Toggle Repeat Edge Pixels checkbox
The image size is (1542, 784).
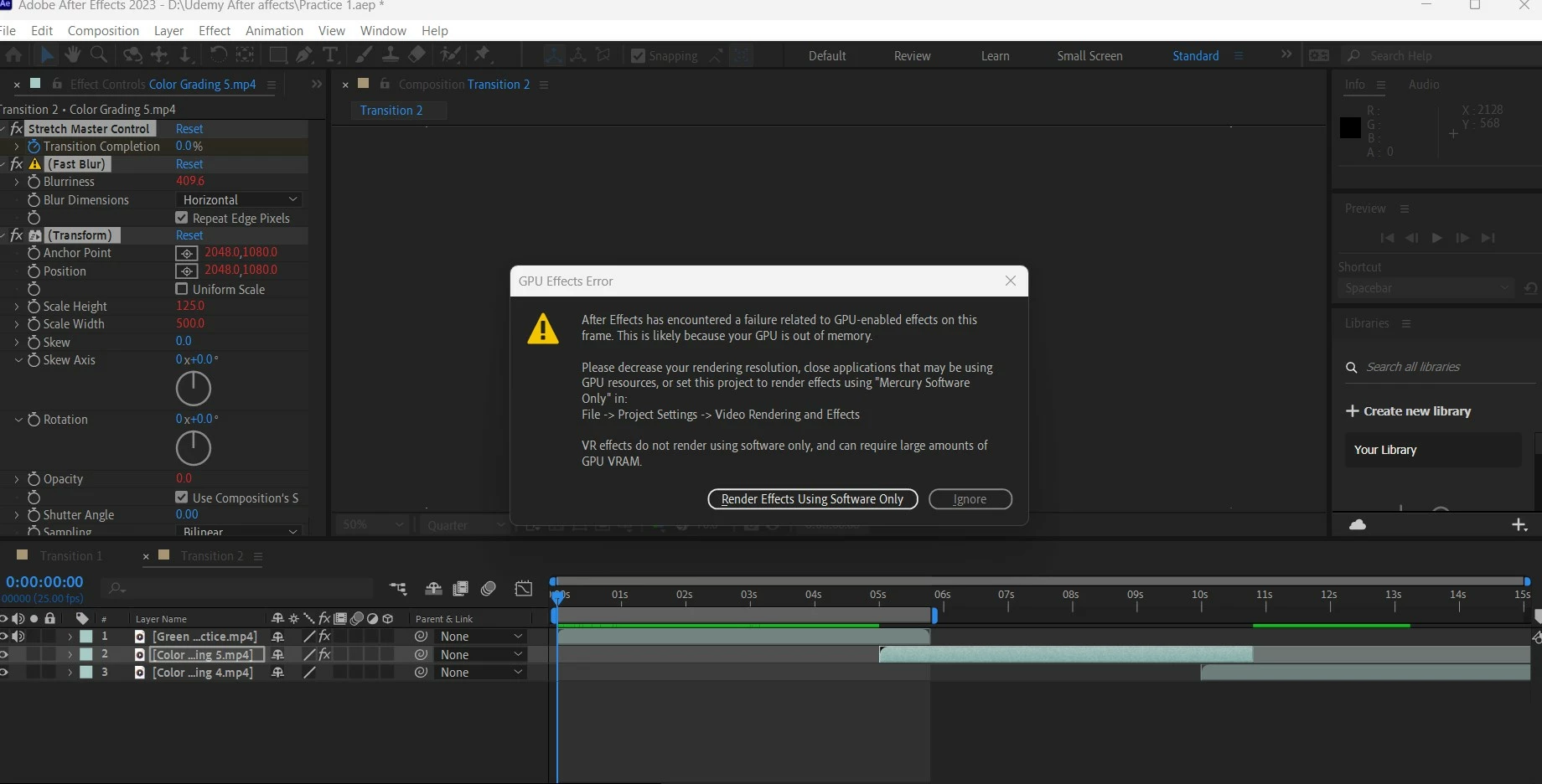pyautogui.click(x=181, y=218)
